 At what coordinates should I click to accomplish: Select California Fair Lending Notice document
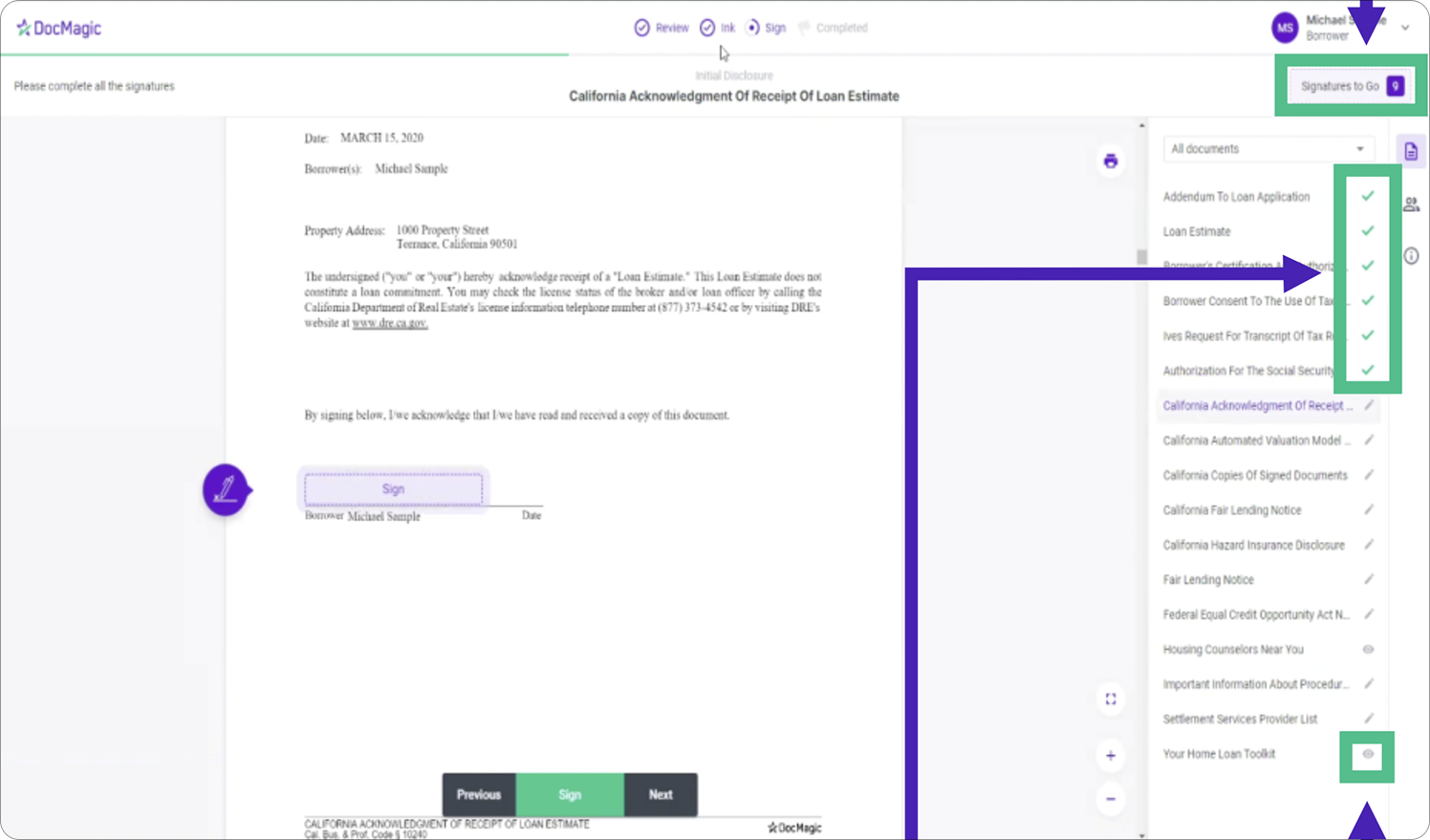[1232, 510]
